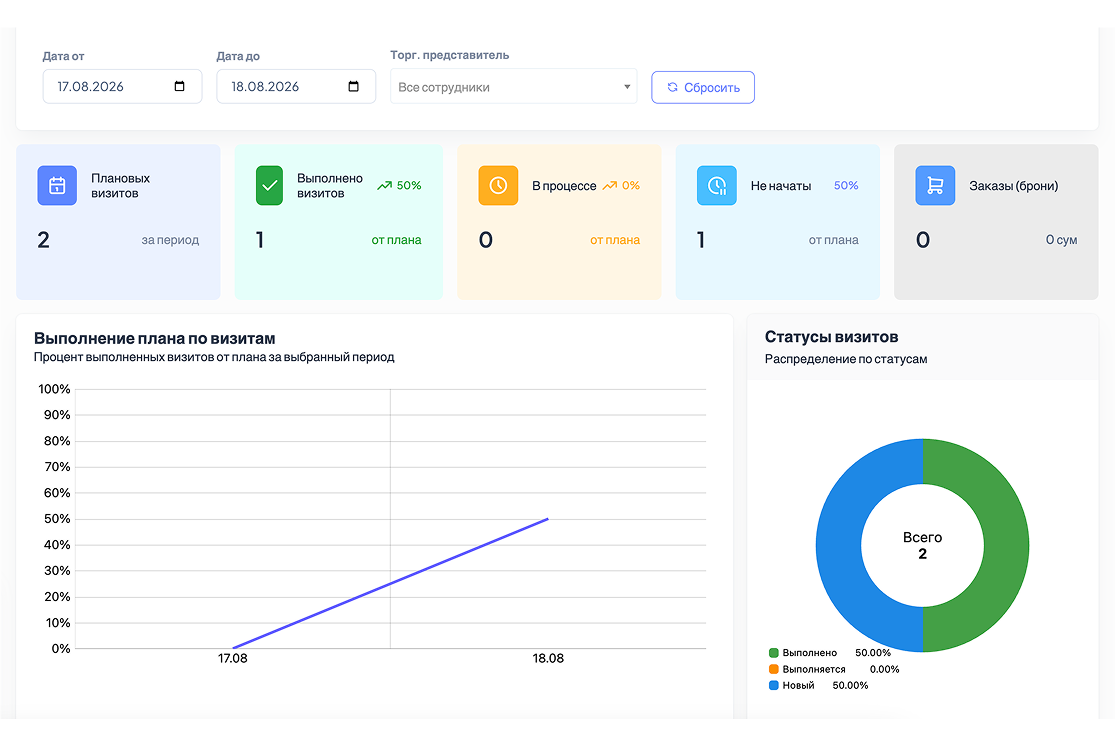This screenshot has height=745, width=1115.
Task: Click the orange clock В процессе icon
Action: coord(498,186)
